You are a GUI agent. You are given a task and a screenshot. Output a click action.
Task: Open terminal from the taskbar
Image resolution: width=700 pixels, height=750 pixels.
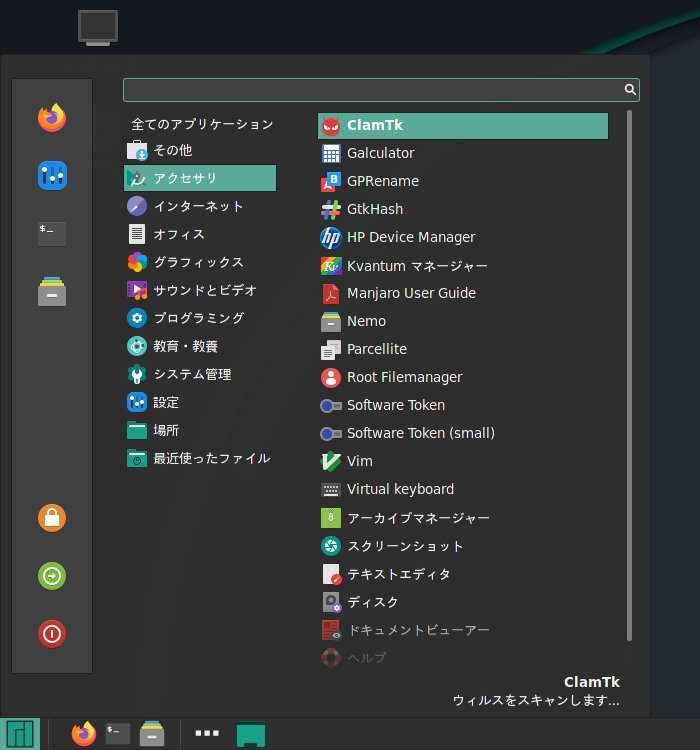click(x=118, y=734)
